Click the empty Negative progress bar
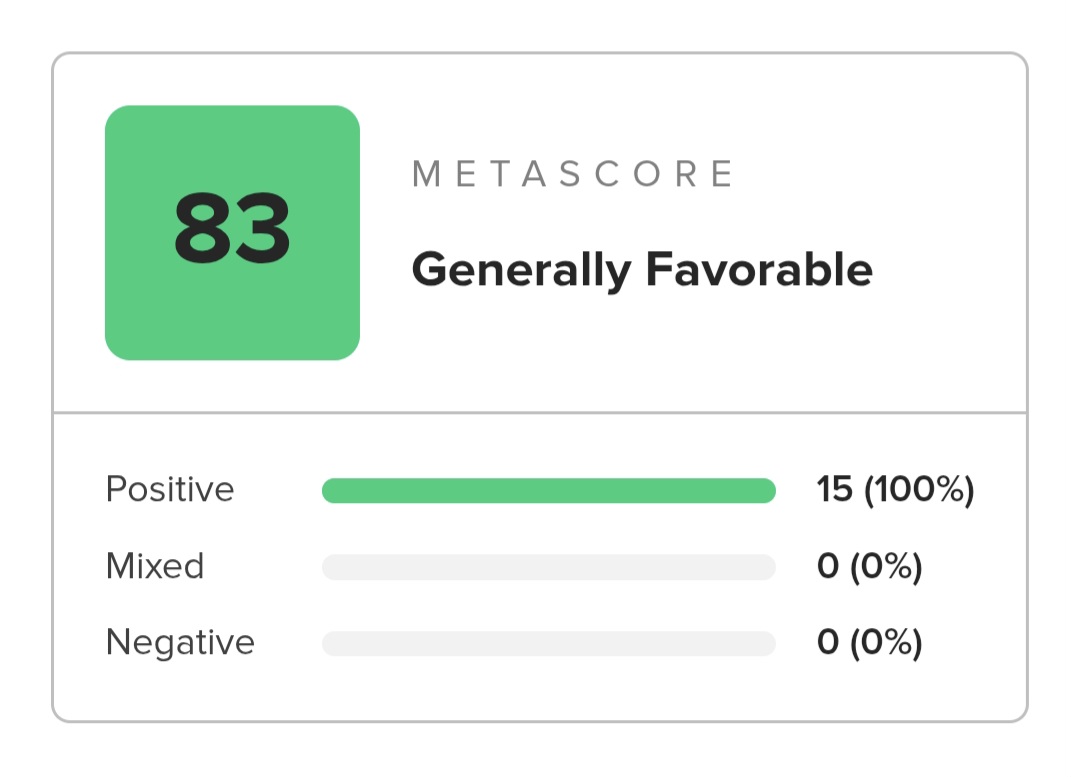 click(x=548, y=643)
